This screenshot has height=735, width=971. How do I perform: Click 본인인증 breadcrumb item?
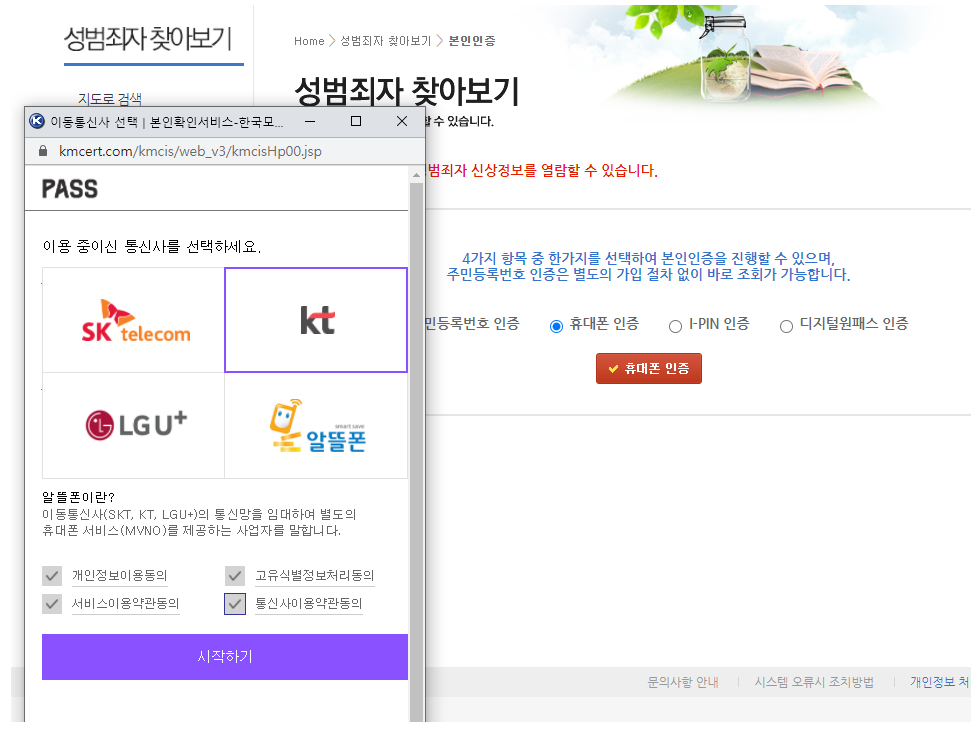(x=472, y=41)
